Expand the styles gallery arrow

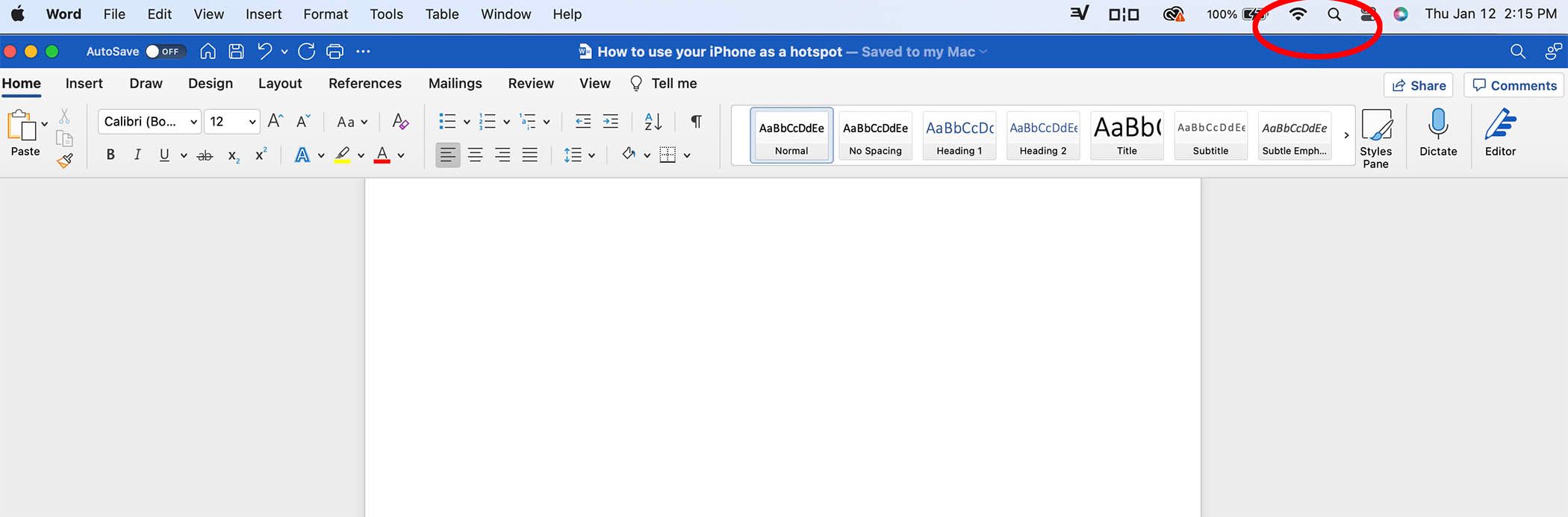pyautogui.click(x=1346, y=135)
